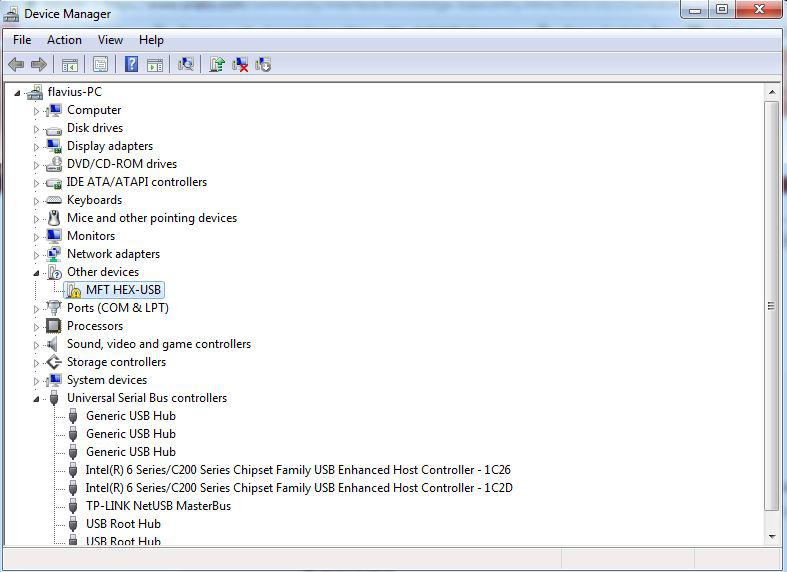Expand the Ports (COM & LPT) category

(36, 309)
